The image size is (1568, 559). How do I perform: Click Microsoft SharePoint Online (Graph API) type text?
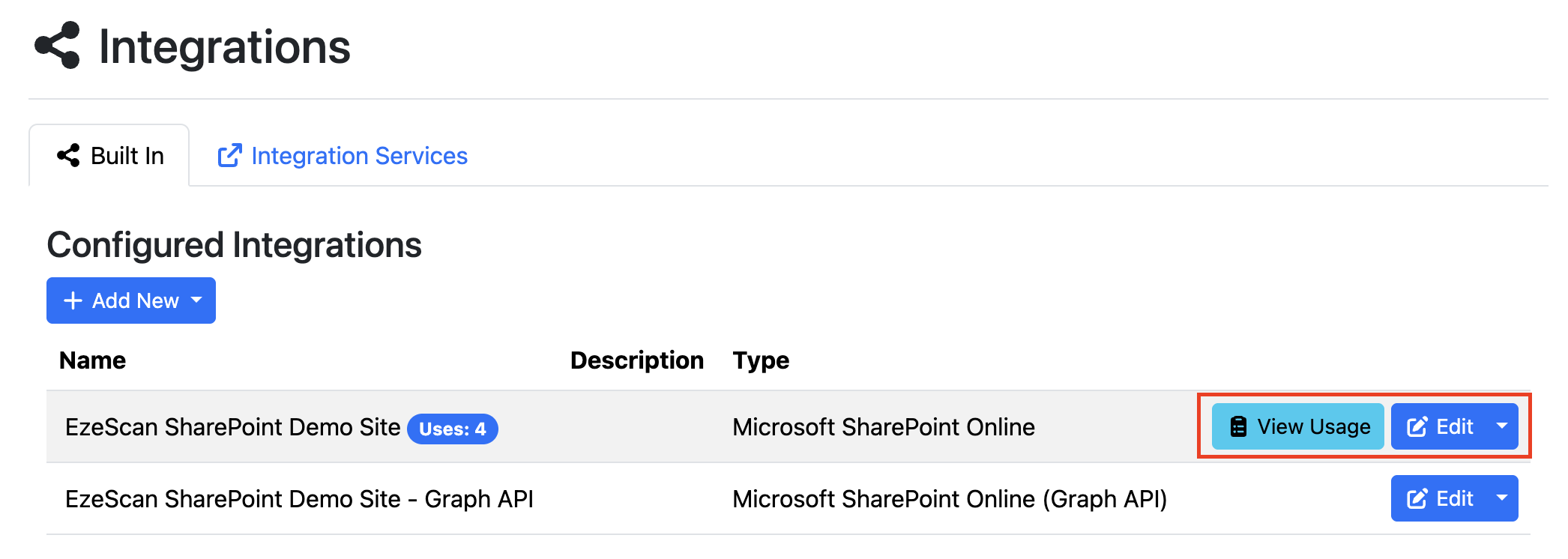point(950,499)
